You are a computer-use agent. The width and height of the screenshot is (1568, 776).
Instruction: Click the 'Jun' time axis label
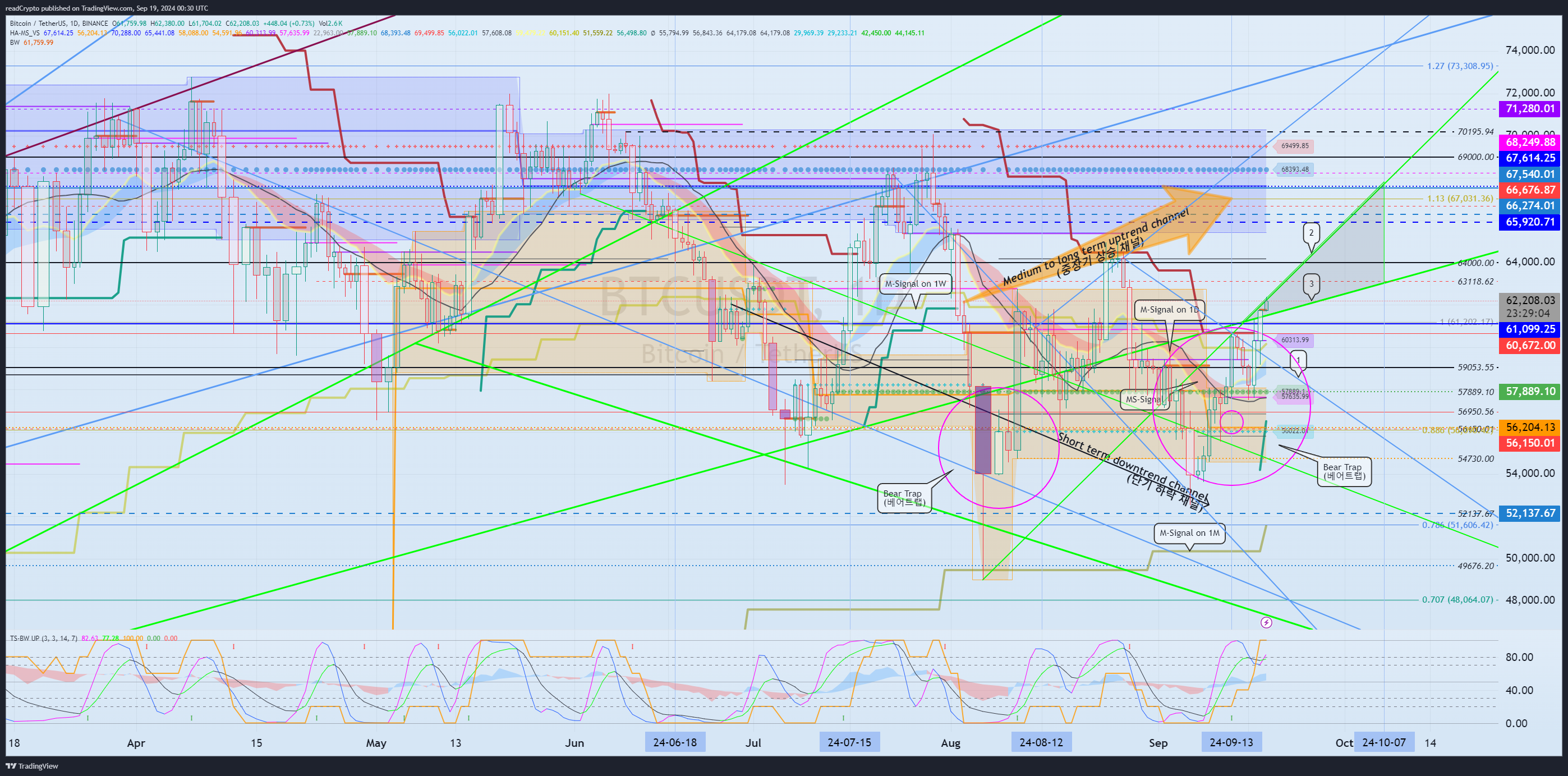pyautogui.click(x=574, y=742)
